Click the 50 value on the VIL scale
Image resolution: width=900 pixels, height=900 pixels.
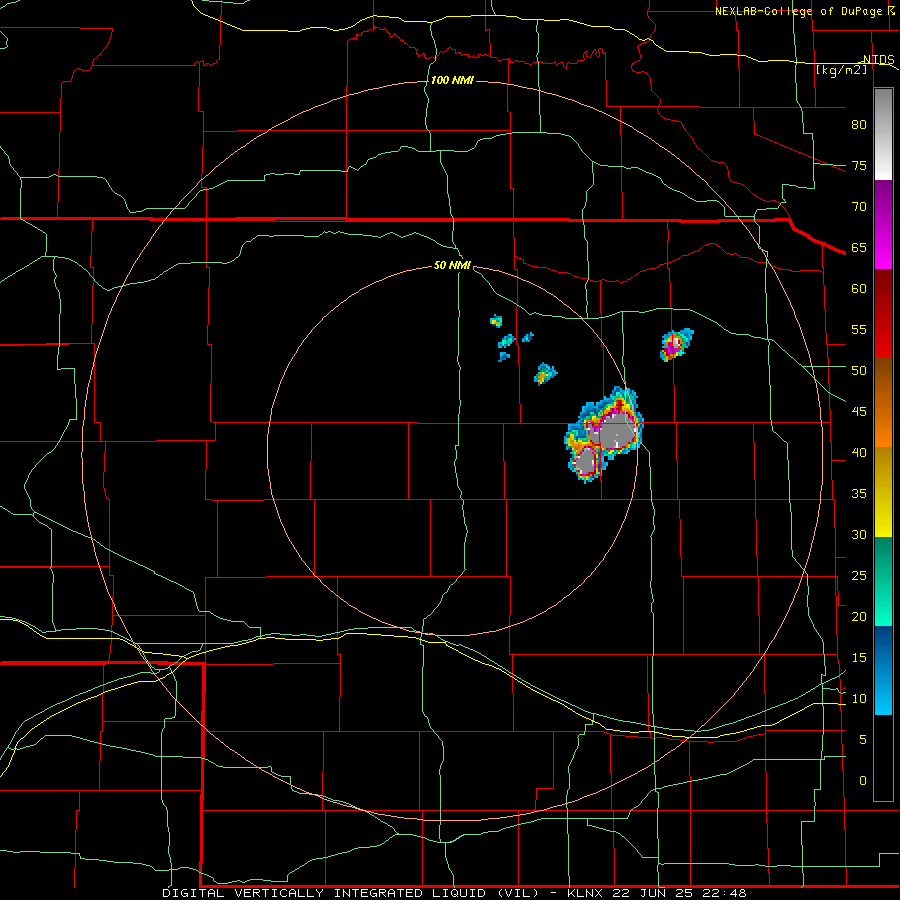(859, 370)
